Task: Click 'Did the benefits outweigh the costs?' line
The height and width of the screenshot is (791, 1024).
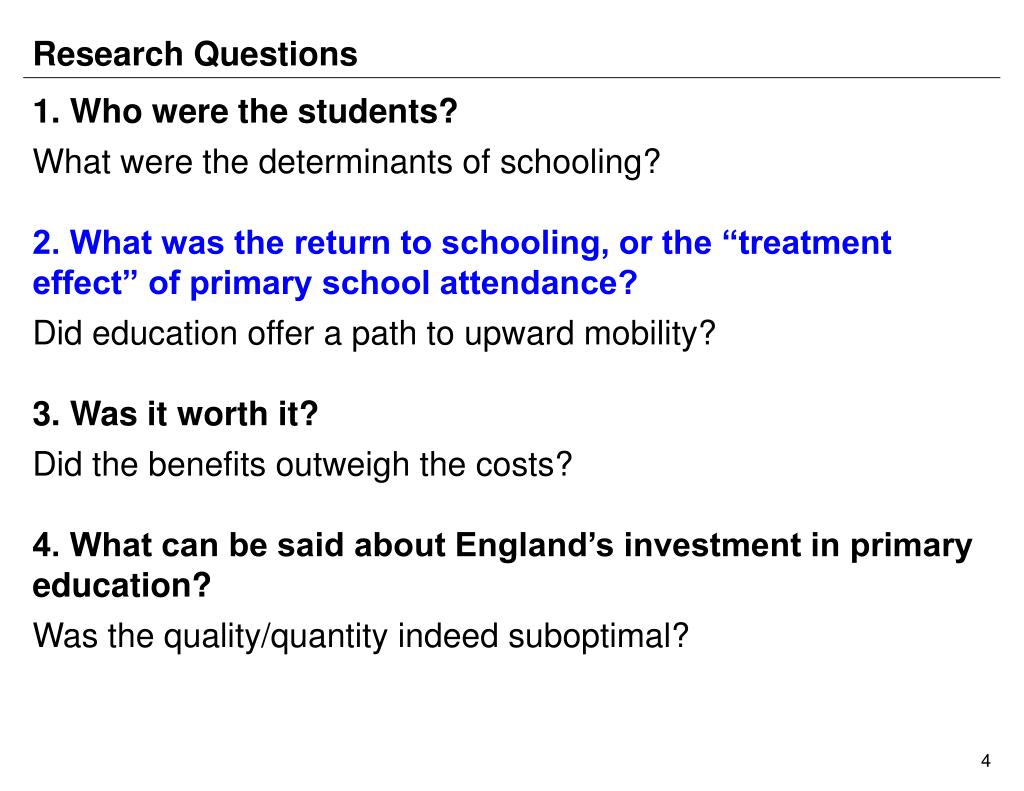Action: pyautogui.click(x=302, y=465)
